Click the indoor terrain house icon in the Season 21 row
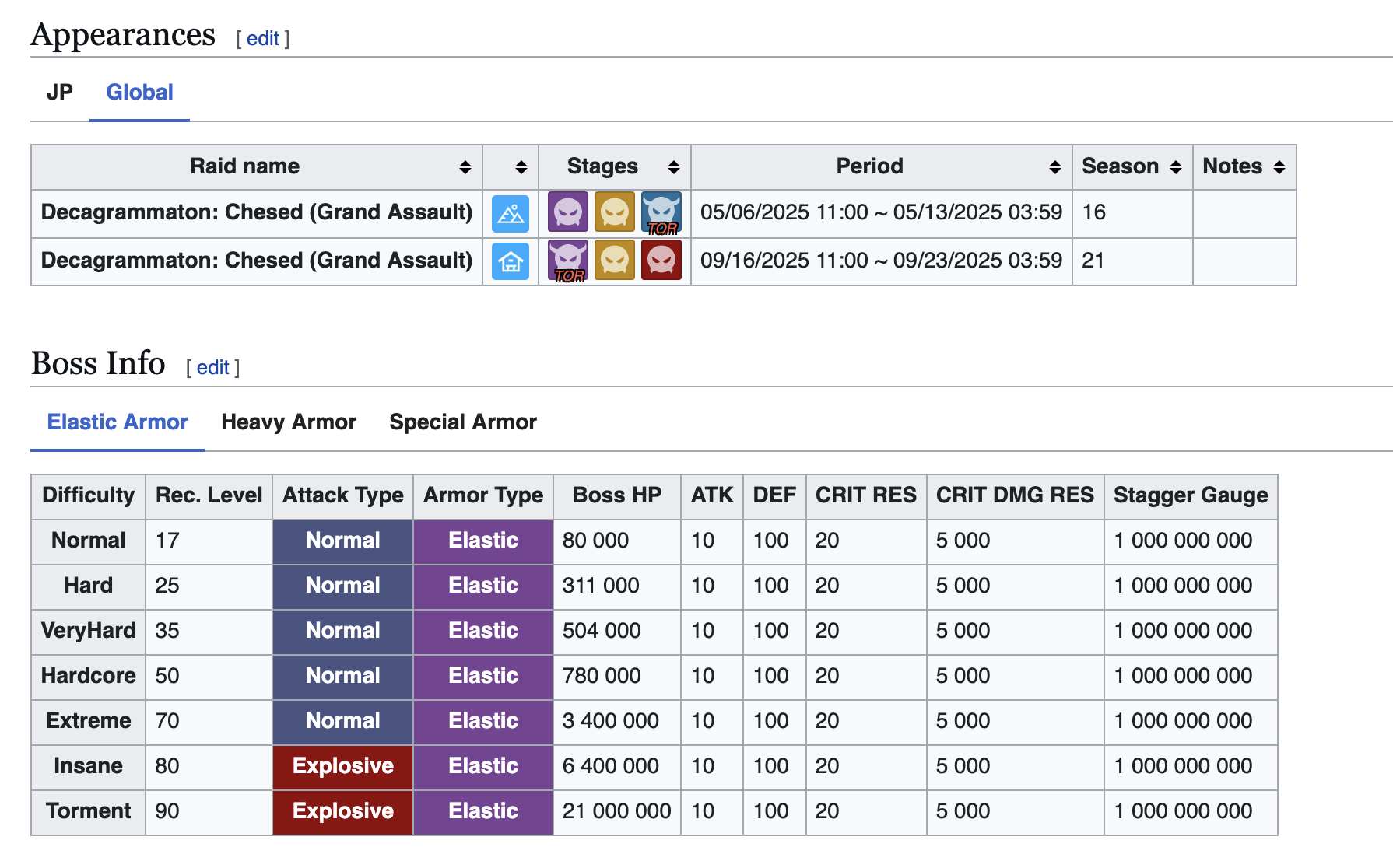 click(511, 261)
